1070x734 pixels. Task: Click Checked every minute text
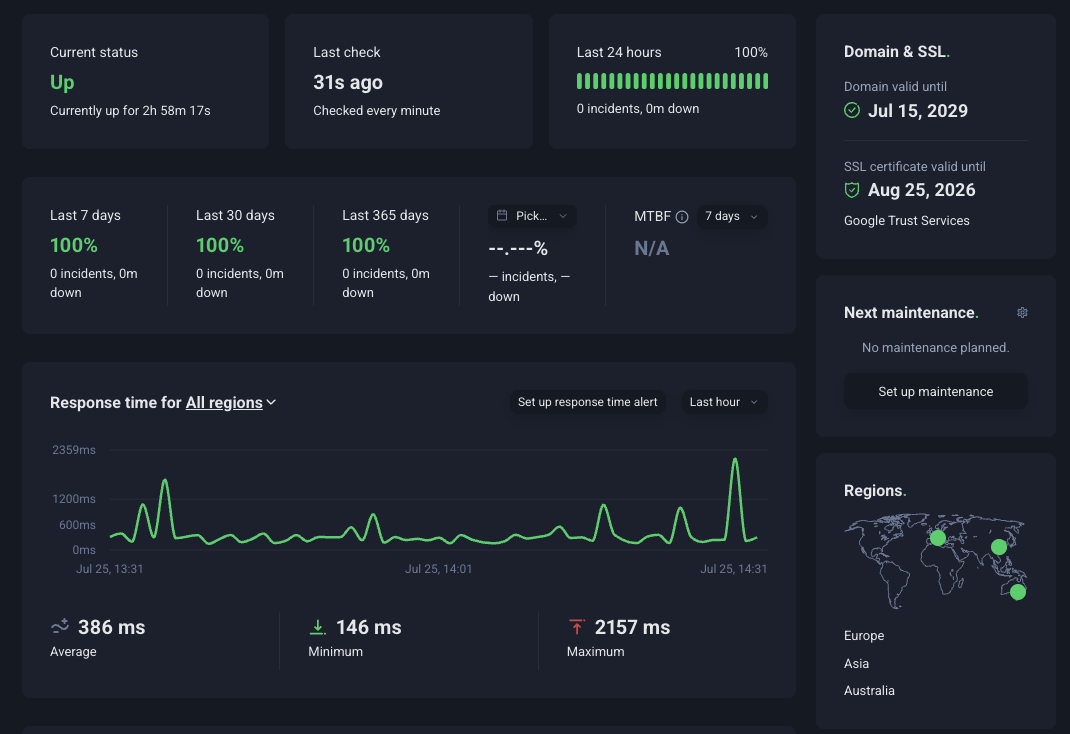(377, 111)
